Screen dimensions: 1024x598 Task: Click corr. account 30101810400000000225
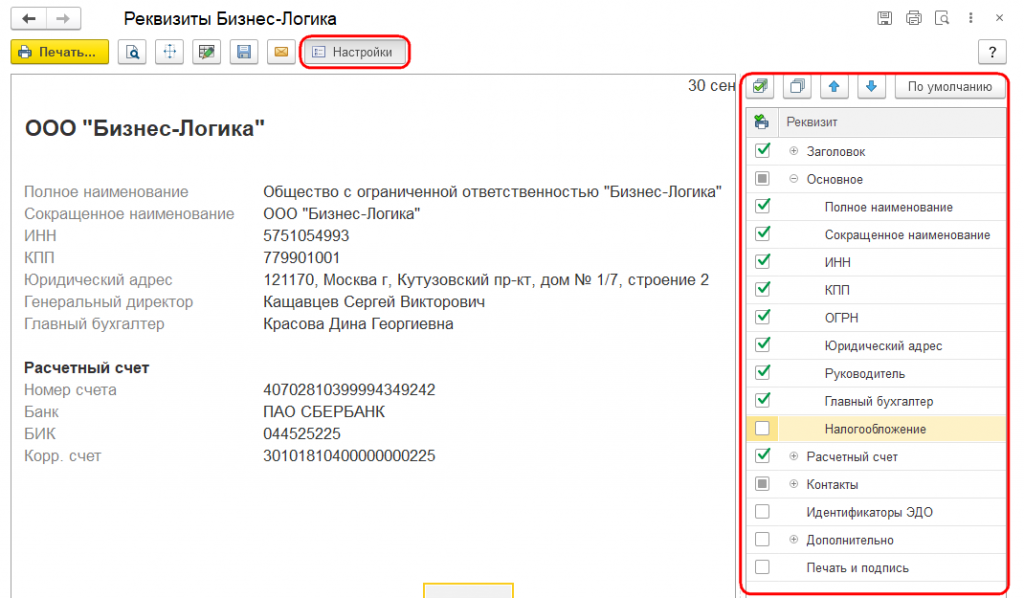tap(349, 456)
